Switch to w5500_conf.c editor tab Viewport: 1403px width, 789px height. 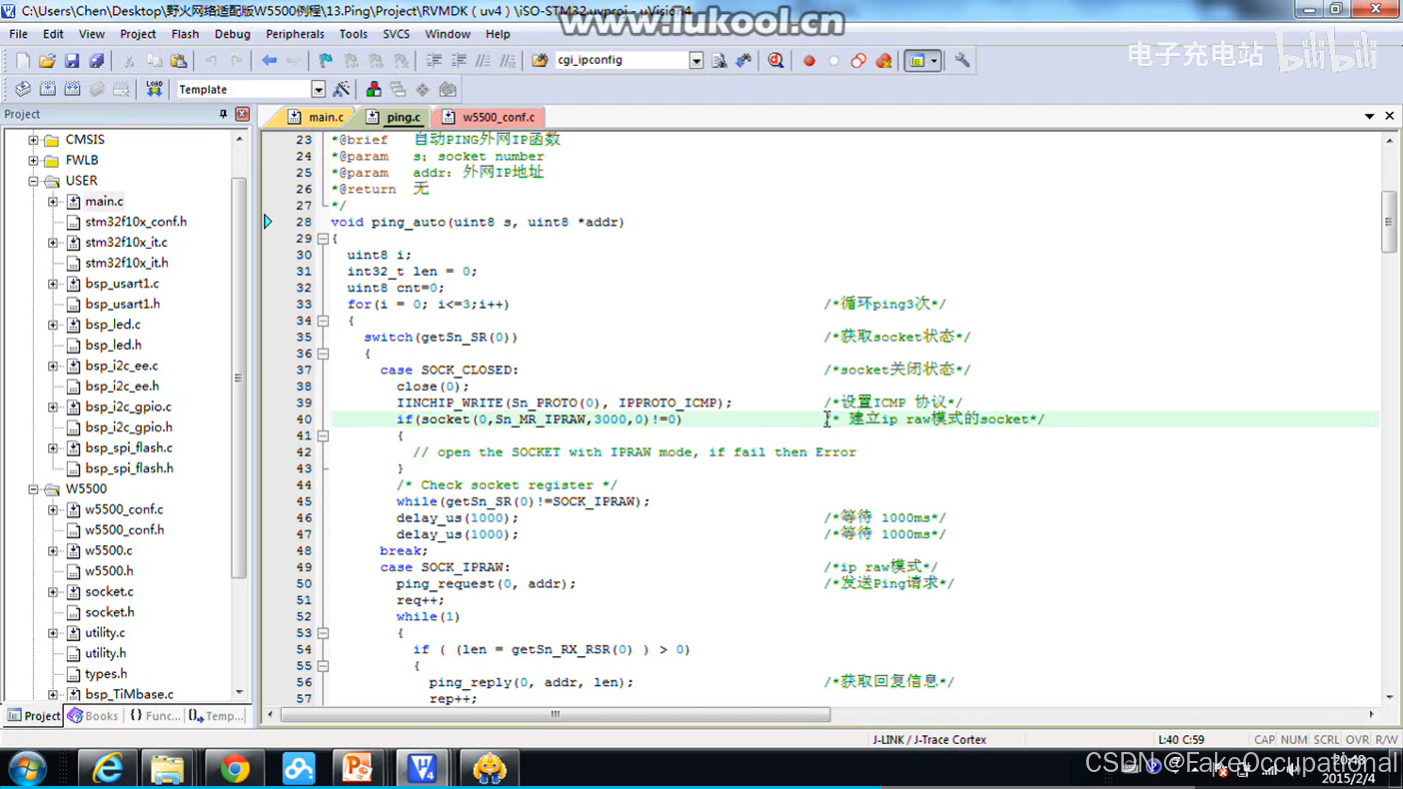coord(489,117)
